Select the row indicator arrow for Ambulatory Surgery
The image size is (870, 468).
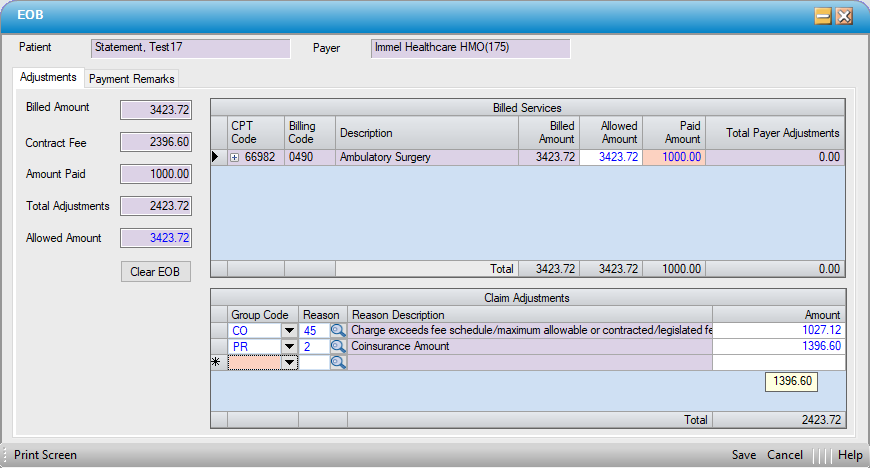(217, 157)
